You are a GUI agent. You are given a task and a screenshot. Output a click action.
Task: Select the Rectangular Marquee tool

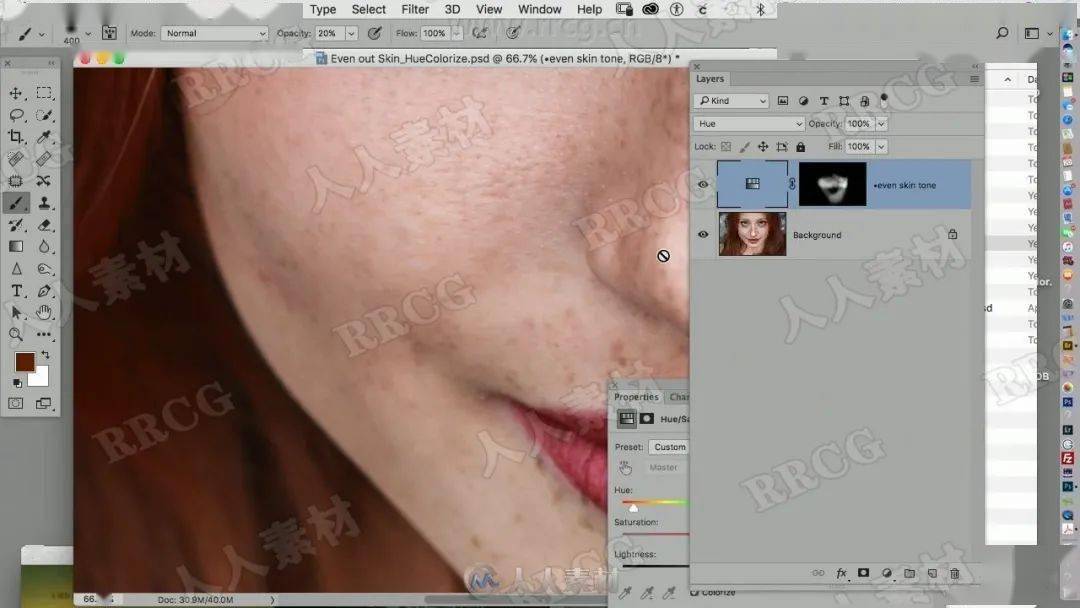click(x=44, y=93)
